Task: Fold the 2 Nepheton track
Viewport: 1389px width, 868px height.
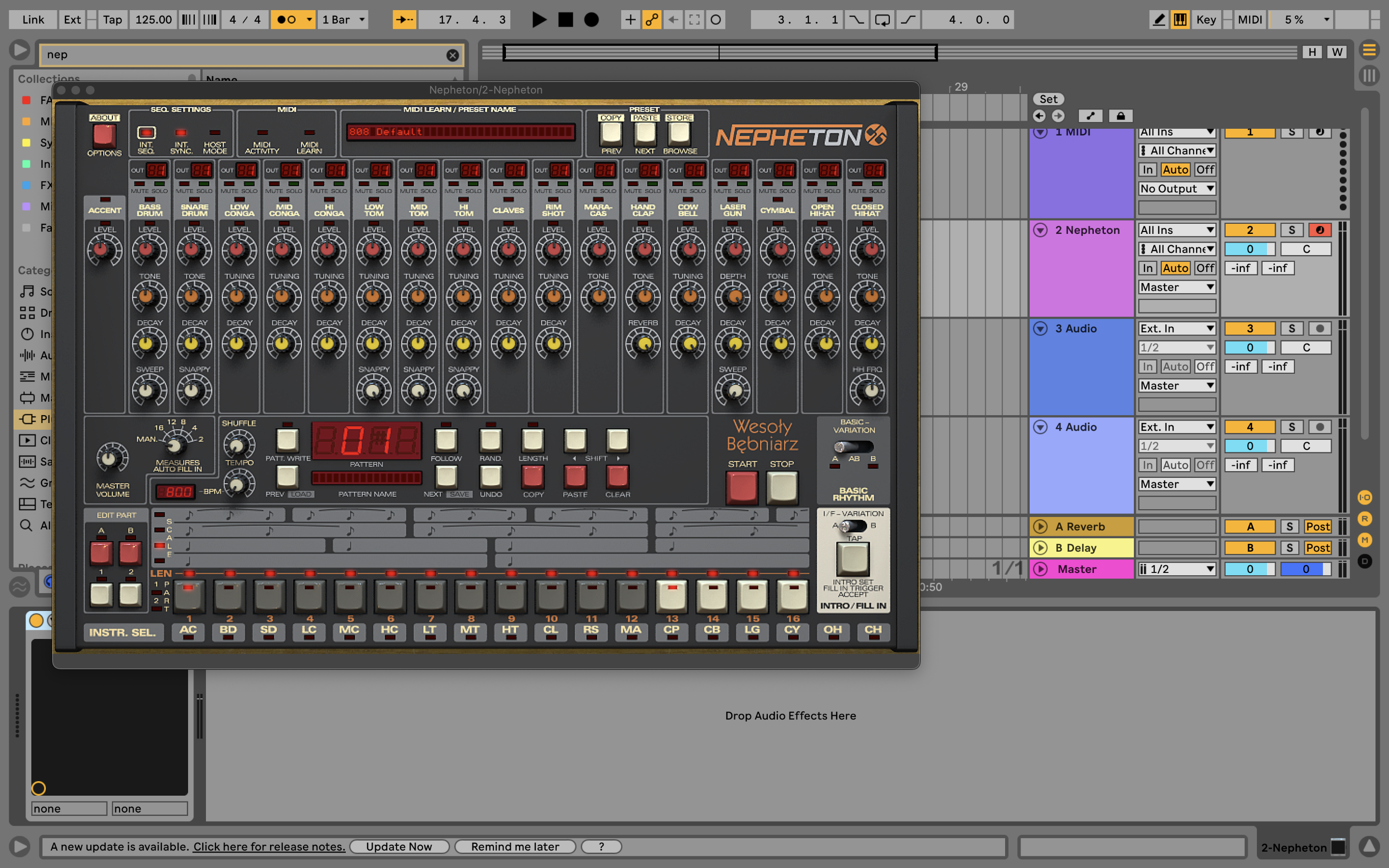Action: click(x=1040, y=230)
